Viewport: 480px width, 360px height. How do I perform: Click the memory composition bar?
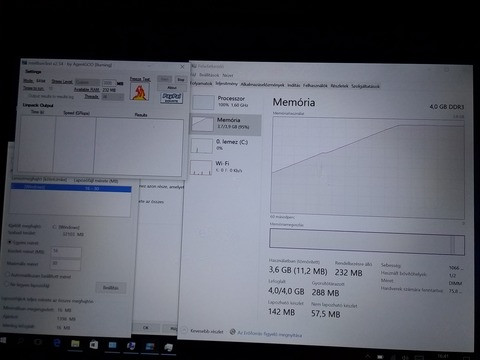click(x=367, y=242)
